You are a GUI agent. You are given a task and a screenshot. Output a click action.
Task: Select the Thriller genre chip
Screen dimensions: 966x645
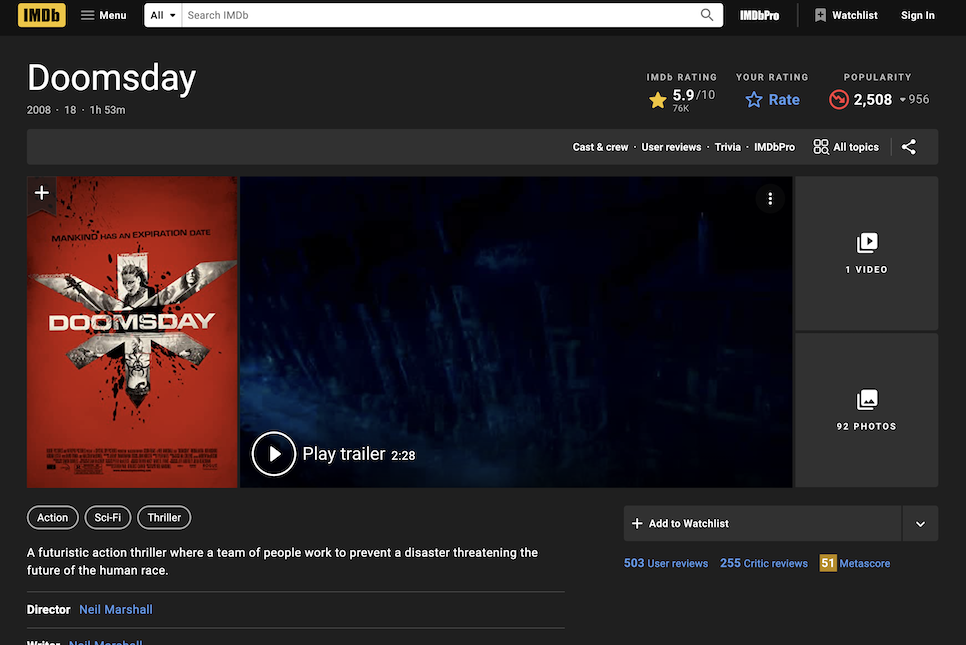tap(164, 517)
